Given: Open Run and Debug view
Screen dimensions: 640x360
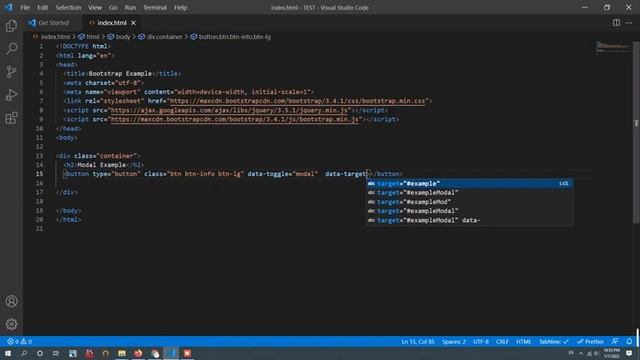Looking at the screenshot, I should point(11,95).
